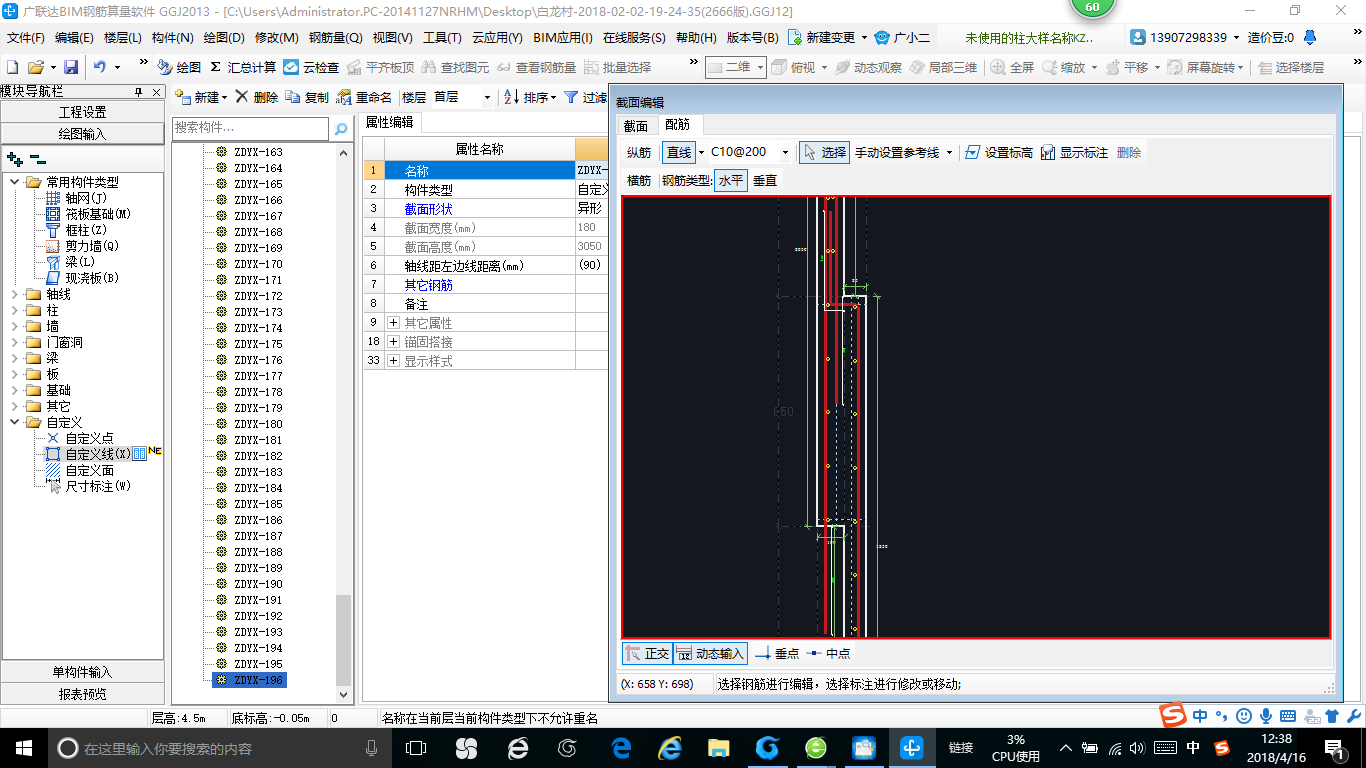This screenshot has height=768, width=1366.
Task: Click 复制 copy component
Action: [307, 97]
